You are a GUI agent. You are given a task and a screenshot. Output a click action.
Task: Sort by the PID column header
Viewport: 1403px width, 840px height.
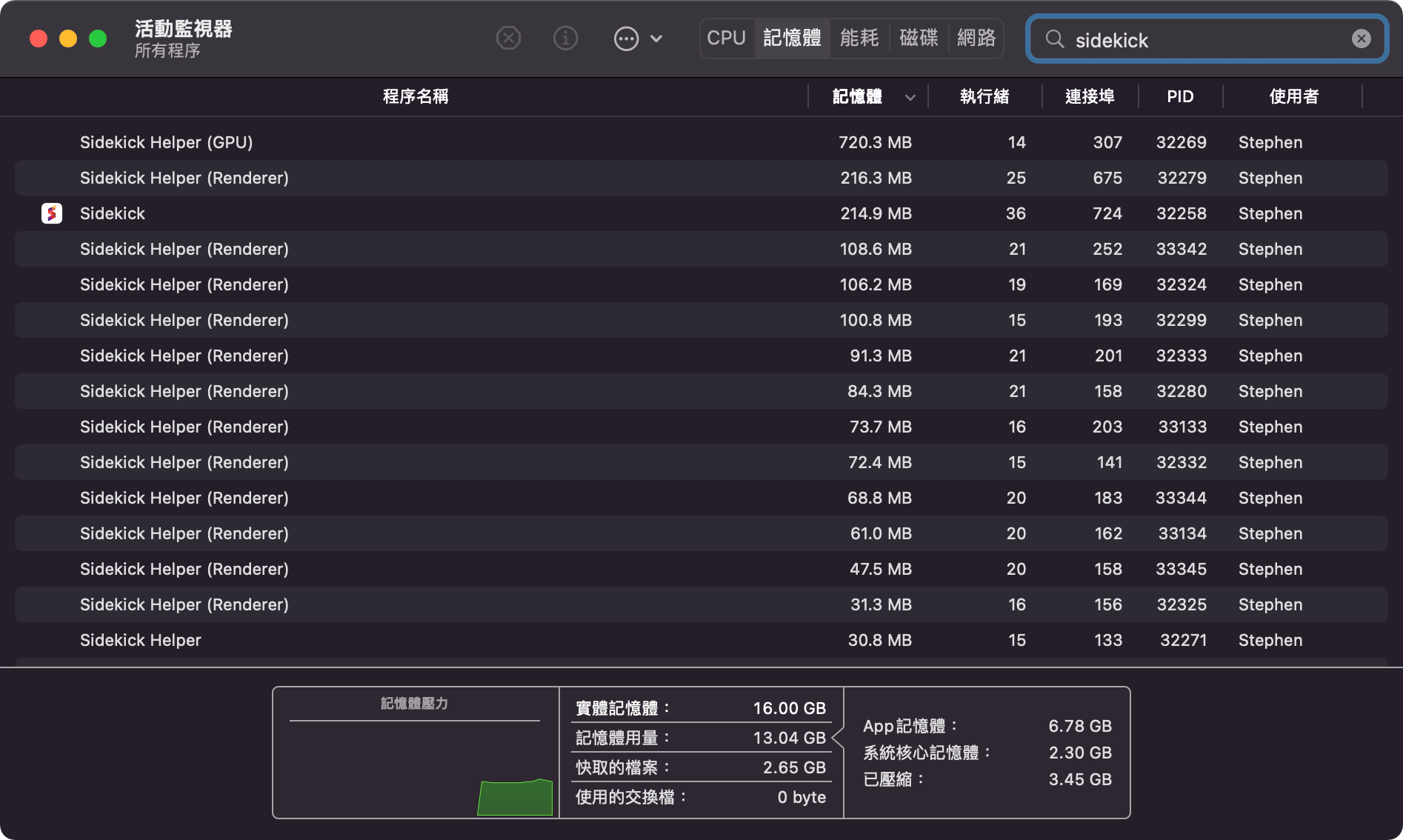[x=1180, y=96]
